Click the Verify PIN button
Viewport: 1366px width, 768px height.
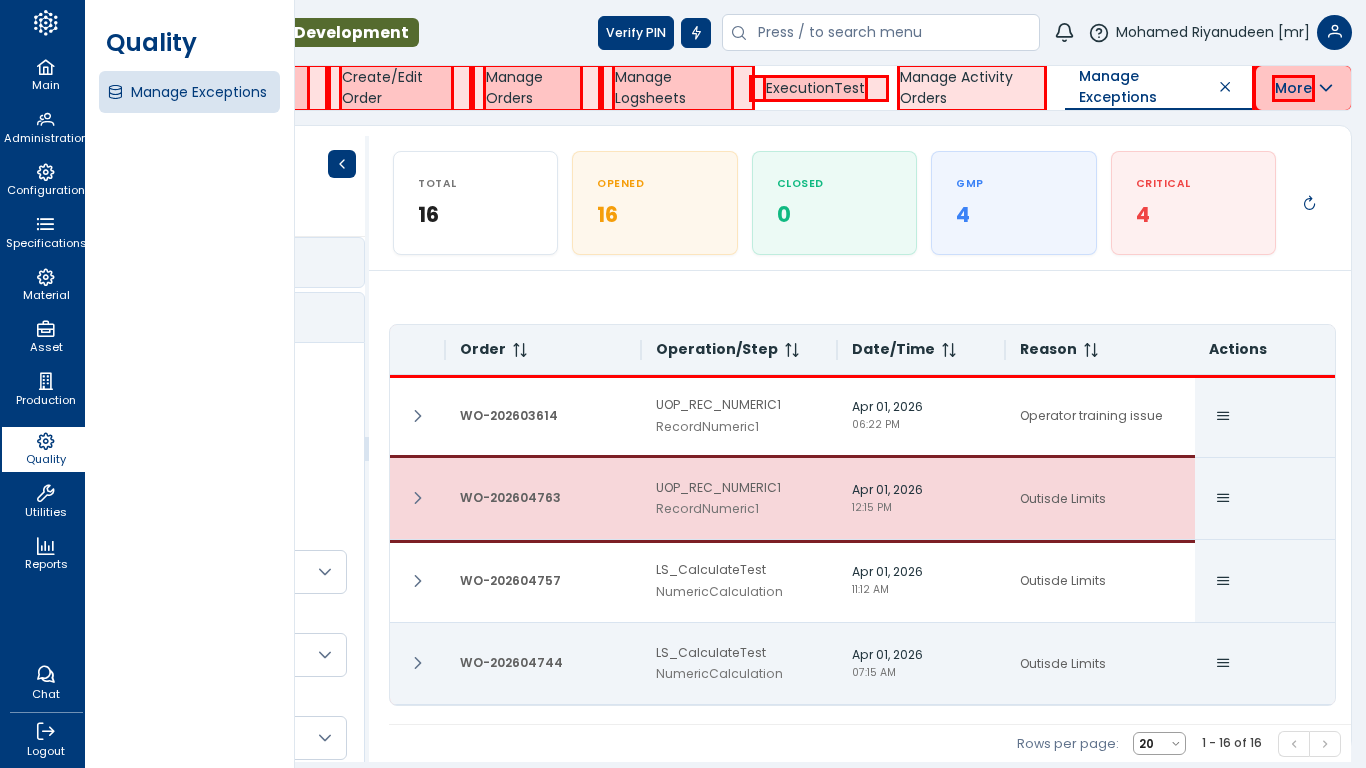tap(635, 33)
